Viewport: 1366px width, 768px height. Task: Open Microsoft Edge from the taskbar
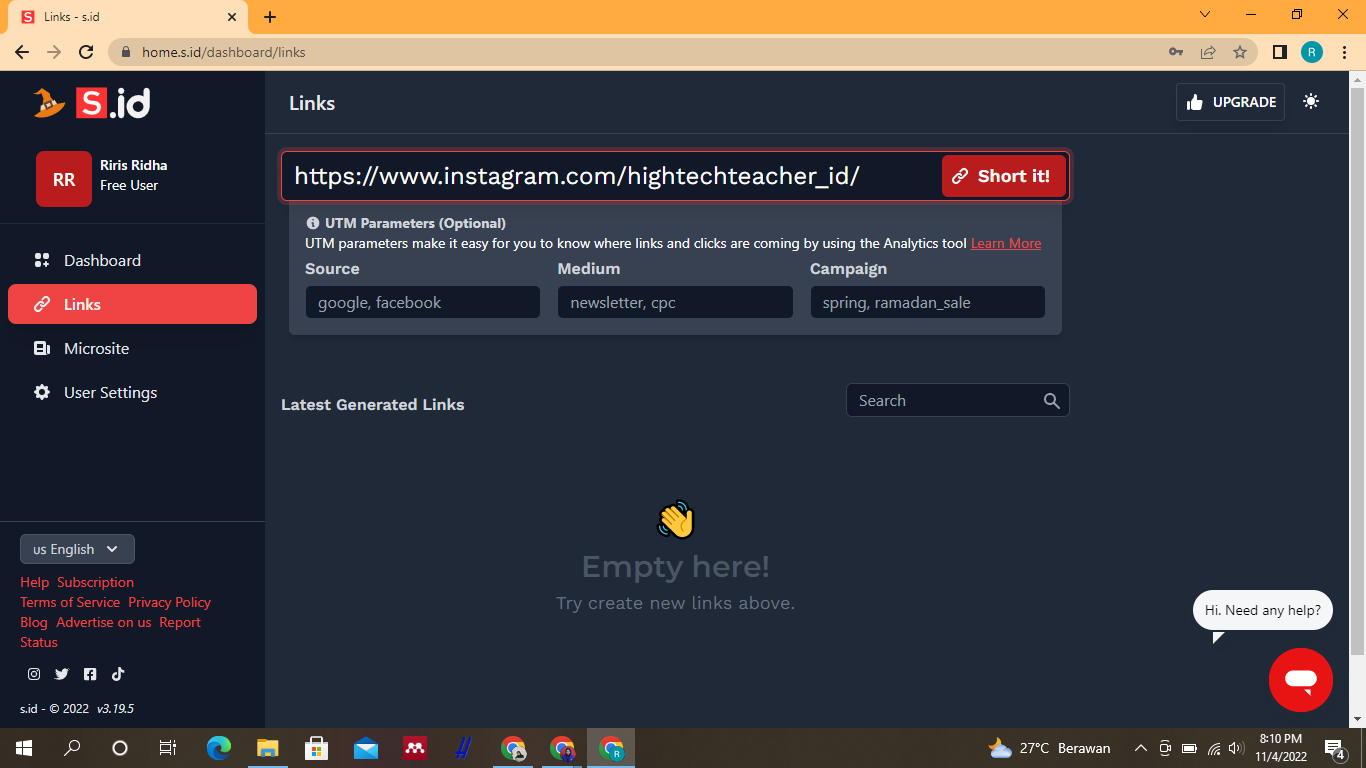point(218,748)
